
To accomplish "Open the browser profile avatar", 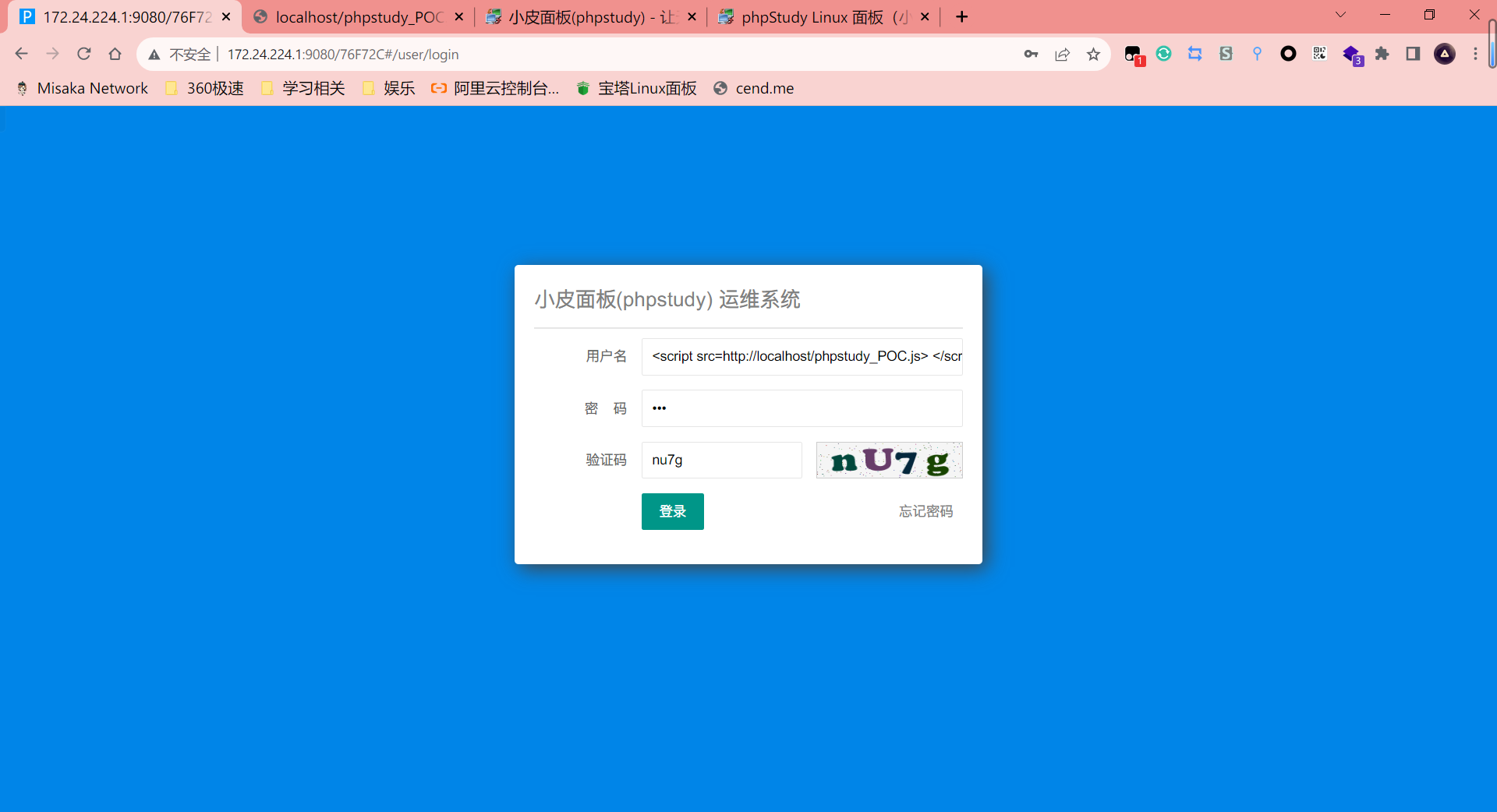I will (1445, 53).
